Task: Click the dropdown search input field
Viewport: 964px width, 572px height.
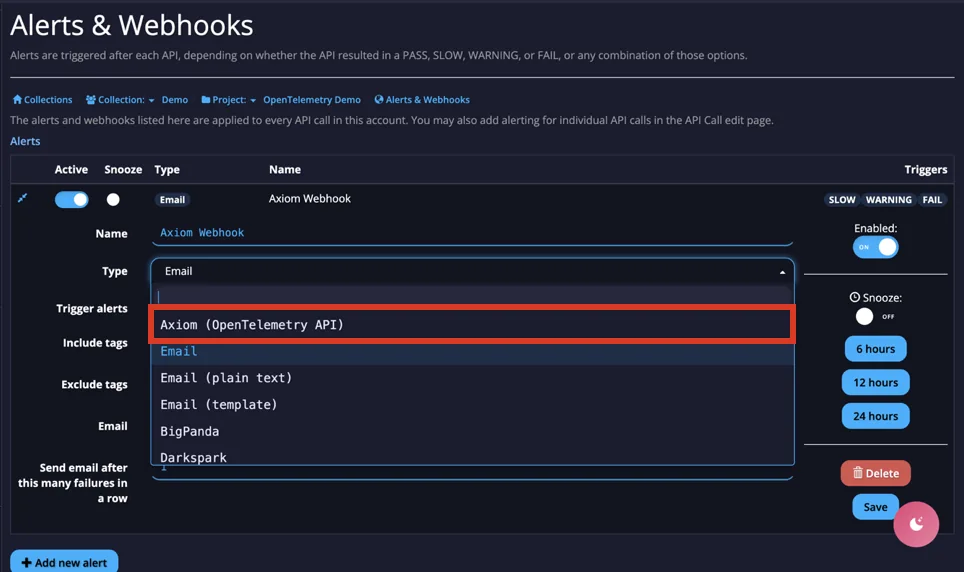Action: tap(472, 296)
